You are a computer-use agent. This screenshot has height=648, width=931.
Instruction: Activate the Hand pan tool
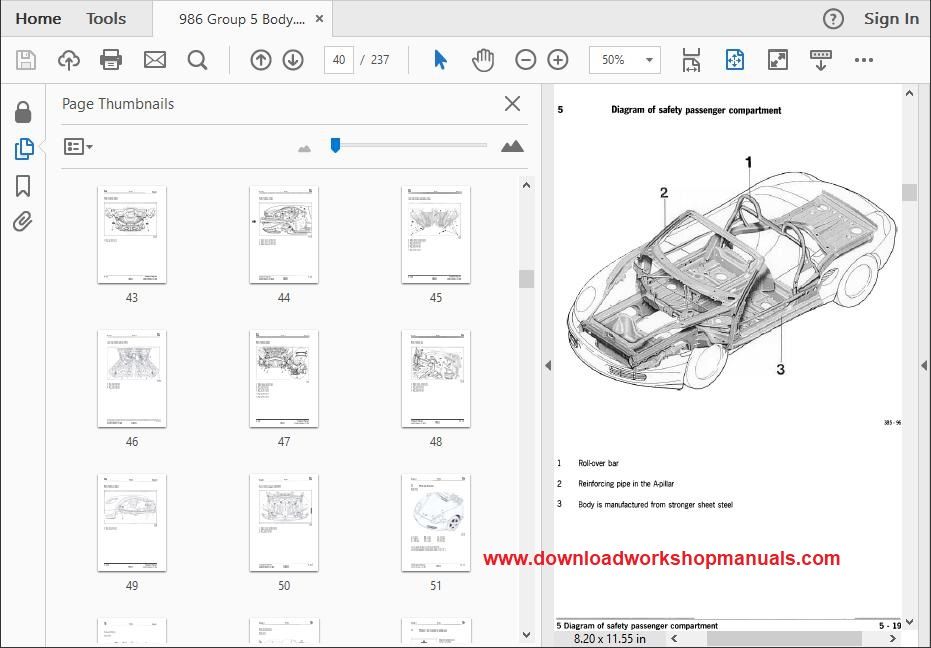(483, 60)
